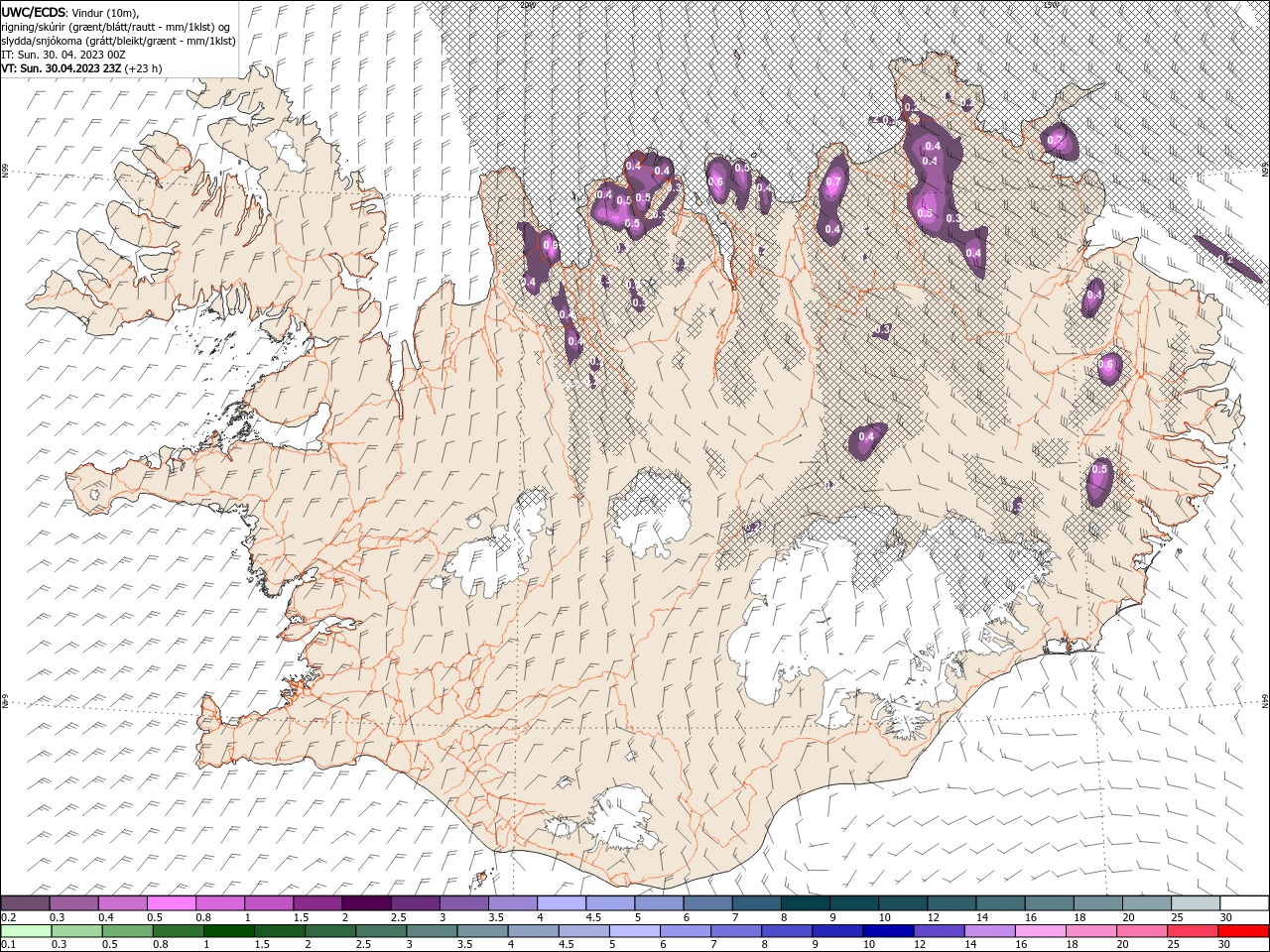Image resolution: width=1270 pixels, height=952 pixels.
Task: Click upper legend swatch between 4 and 4.5
Action: click(x=562, y=903)
